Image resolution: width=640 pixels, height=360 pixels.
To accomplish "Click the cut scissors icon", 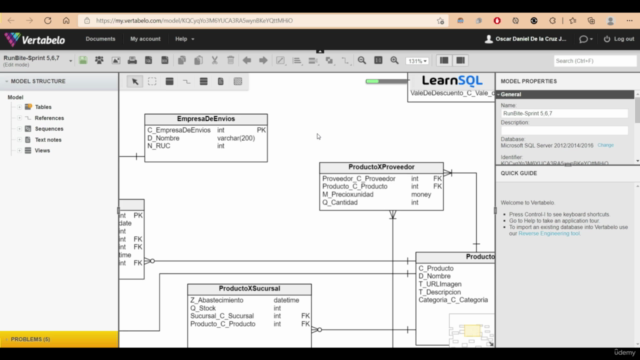I will [214, 60].
